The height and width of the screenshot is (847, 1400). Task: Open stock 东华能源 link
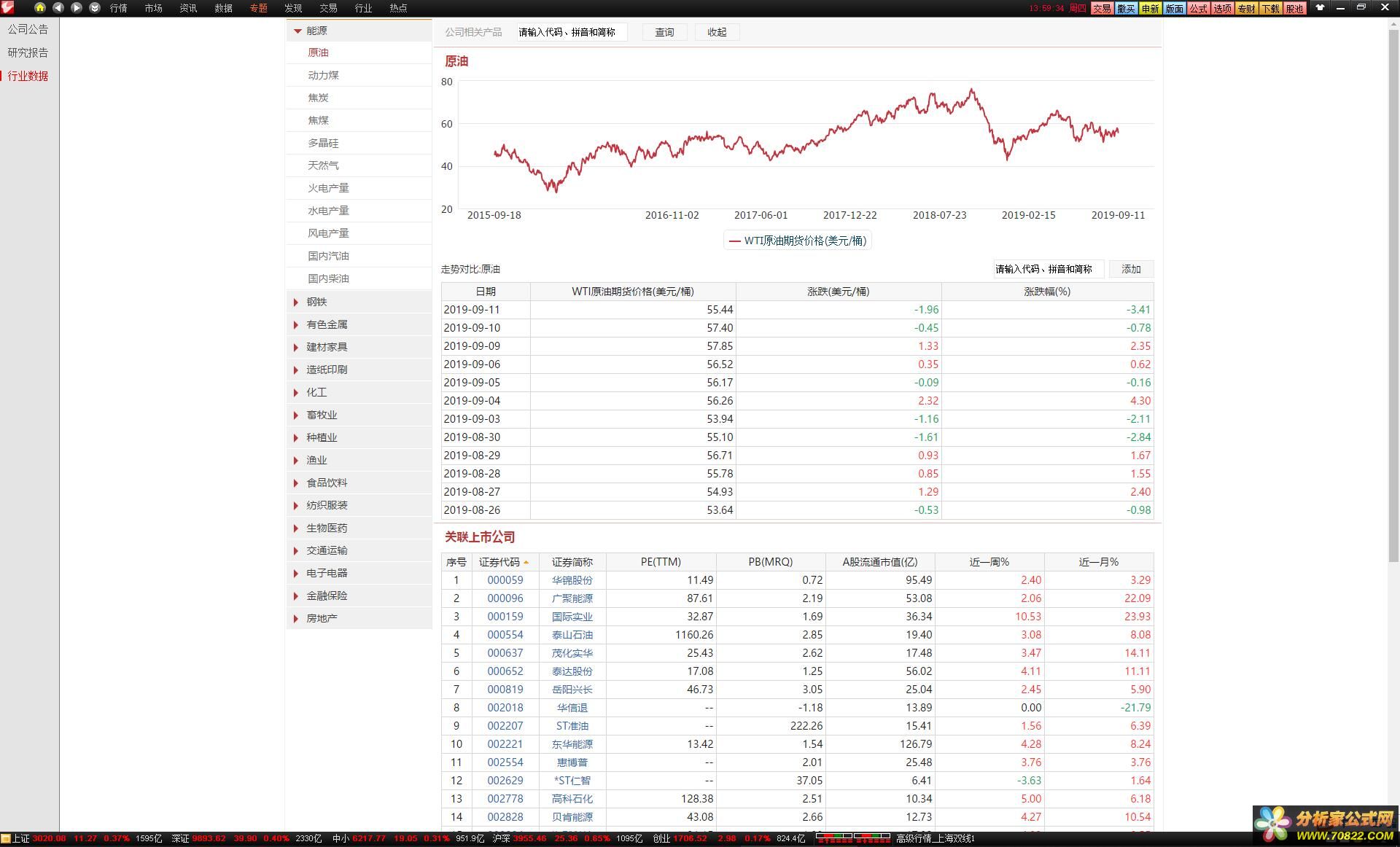click(572, 744)
